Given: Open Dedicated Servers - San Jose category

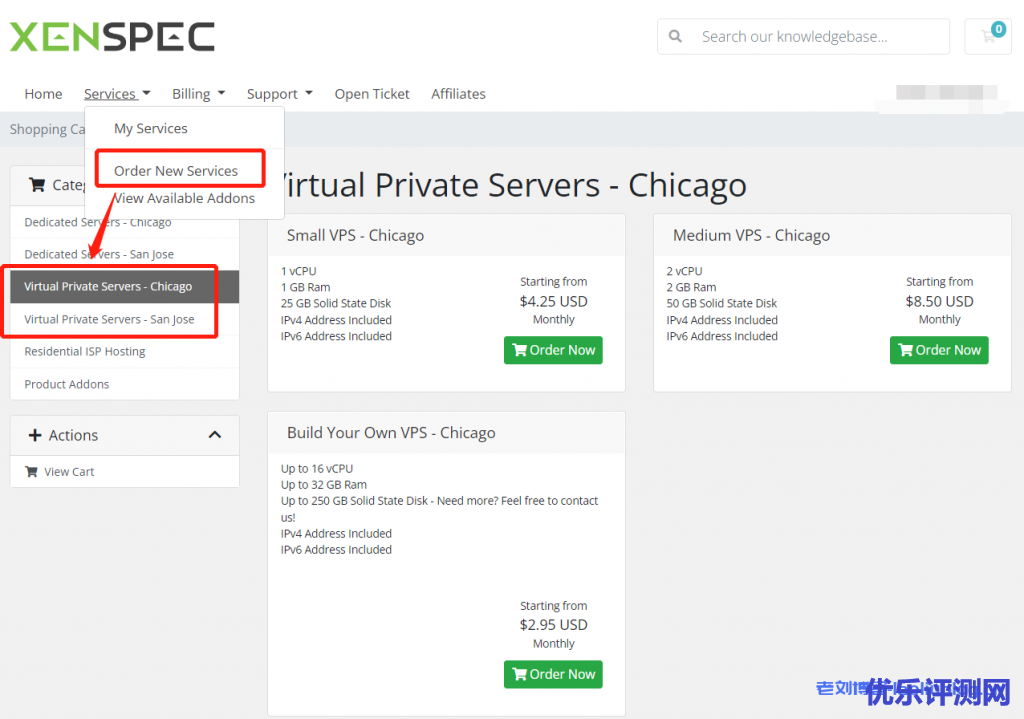Looking at the screenshot, I should point(125,254).
